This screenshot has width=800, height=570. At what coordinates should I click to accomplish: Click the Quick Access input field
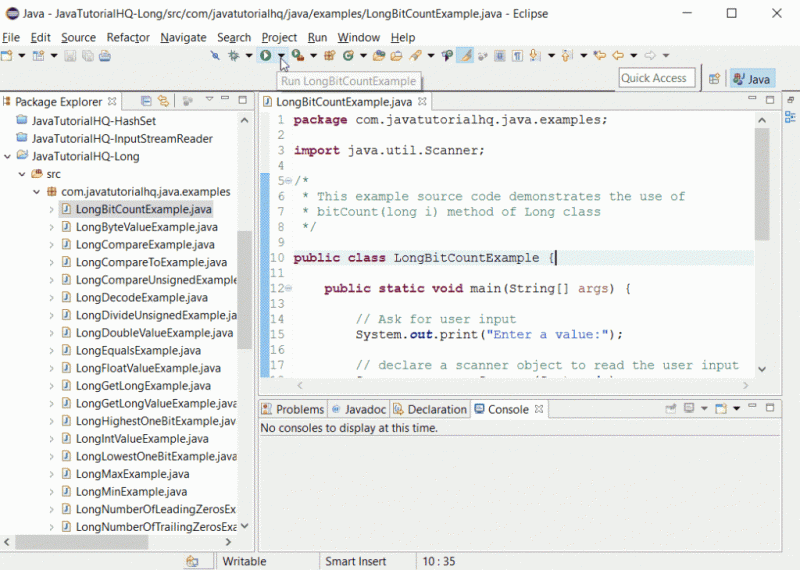tap(657, 78)
